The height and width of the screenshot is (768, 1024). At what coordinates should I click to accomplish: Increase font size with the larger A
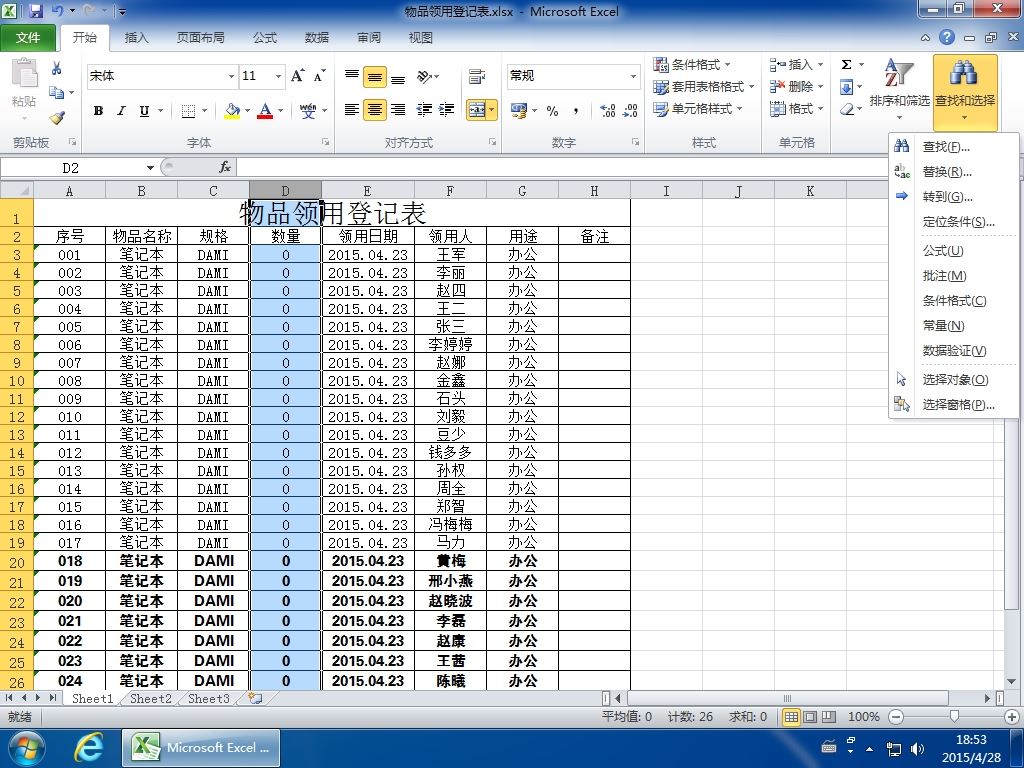pos(297,76)
